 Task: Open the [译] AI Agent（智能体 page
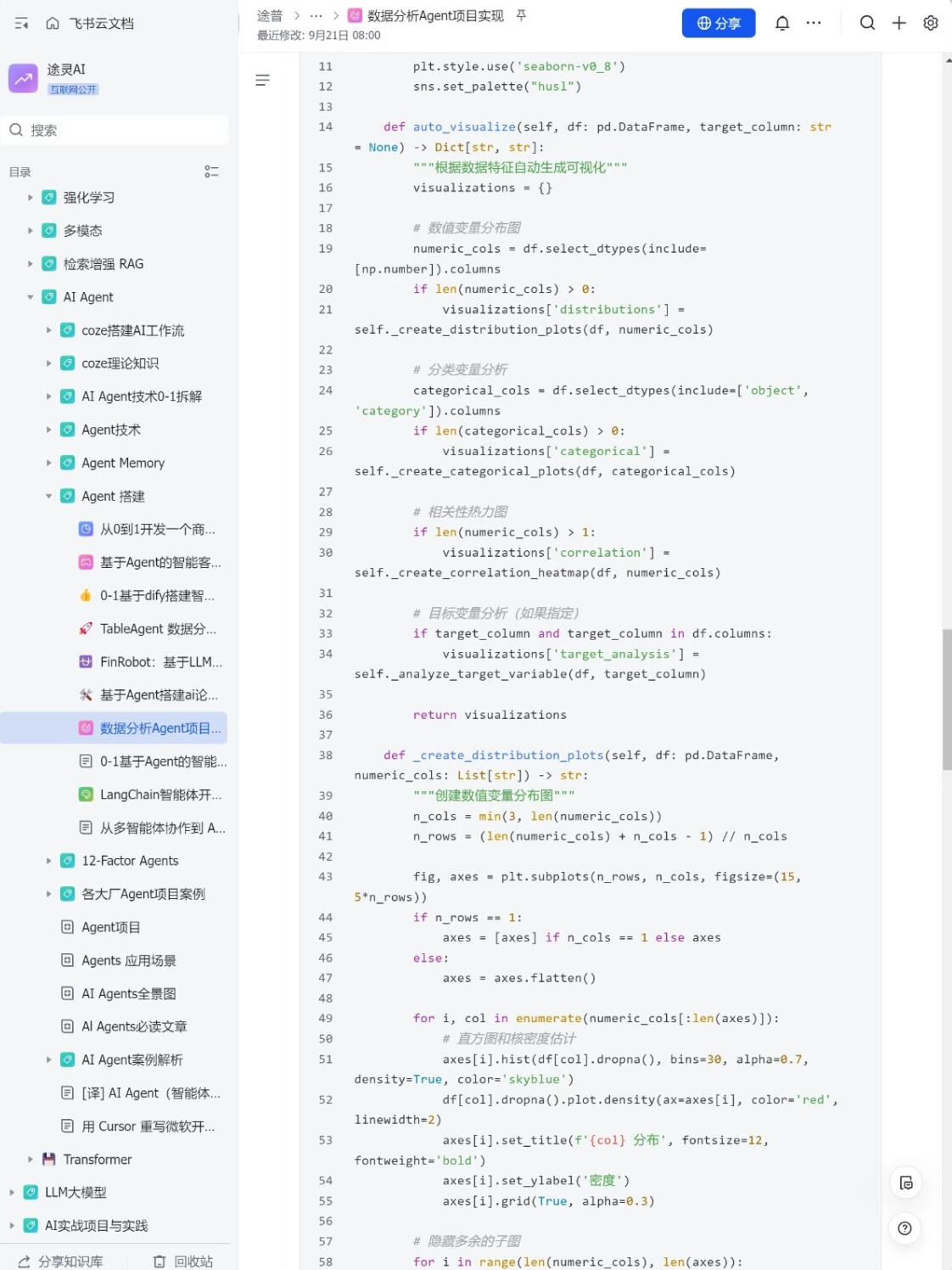(x=151, y=1093)
